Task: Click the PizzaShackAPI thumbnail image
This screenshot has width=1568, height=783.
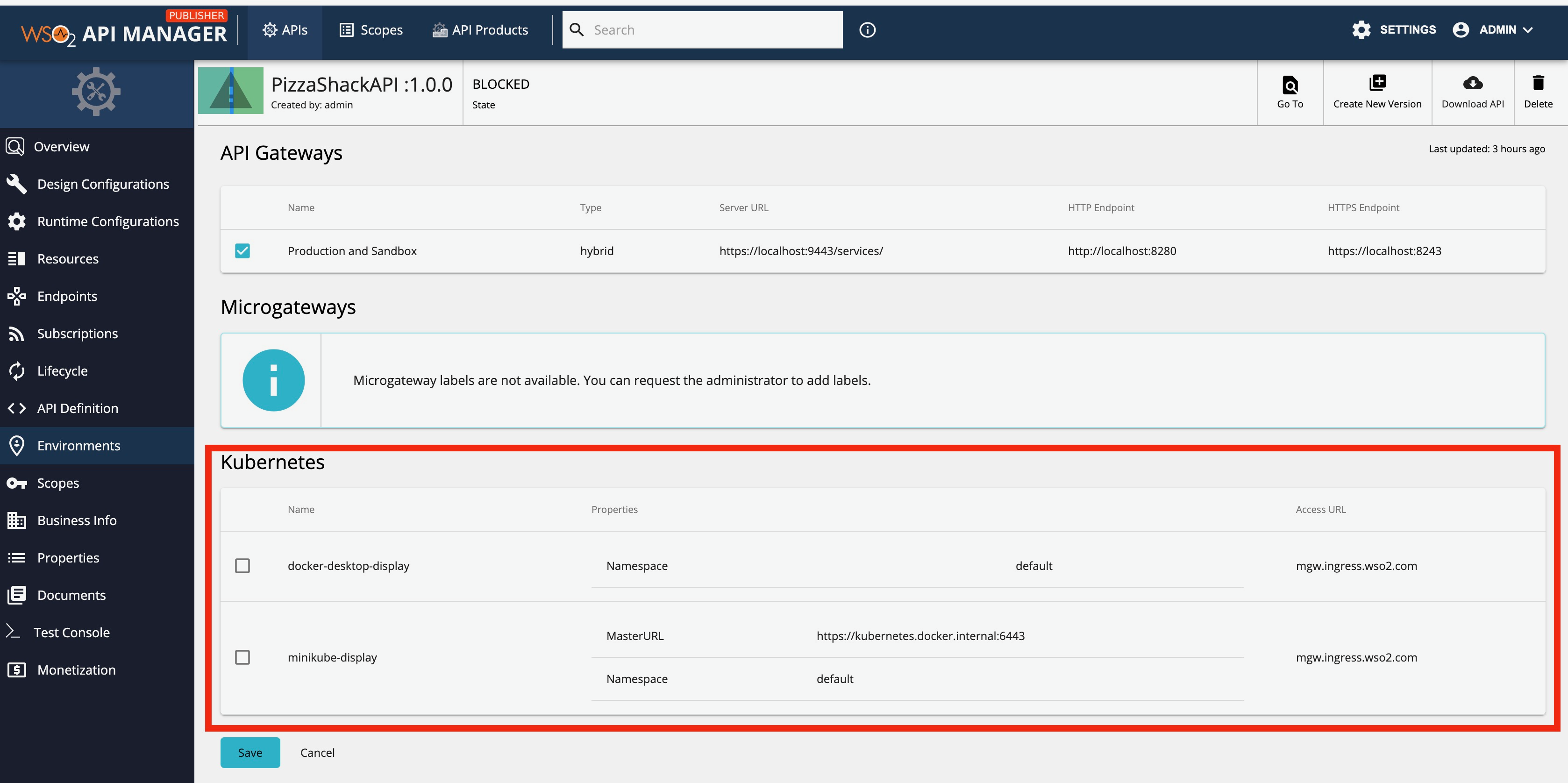Action: tap(231, 91)
